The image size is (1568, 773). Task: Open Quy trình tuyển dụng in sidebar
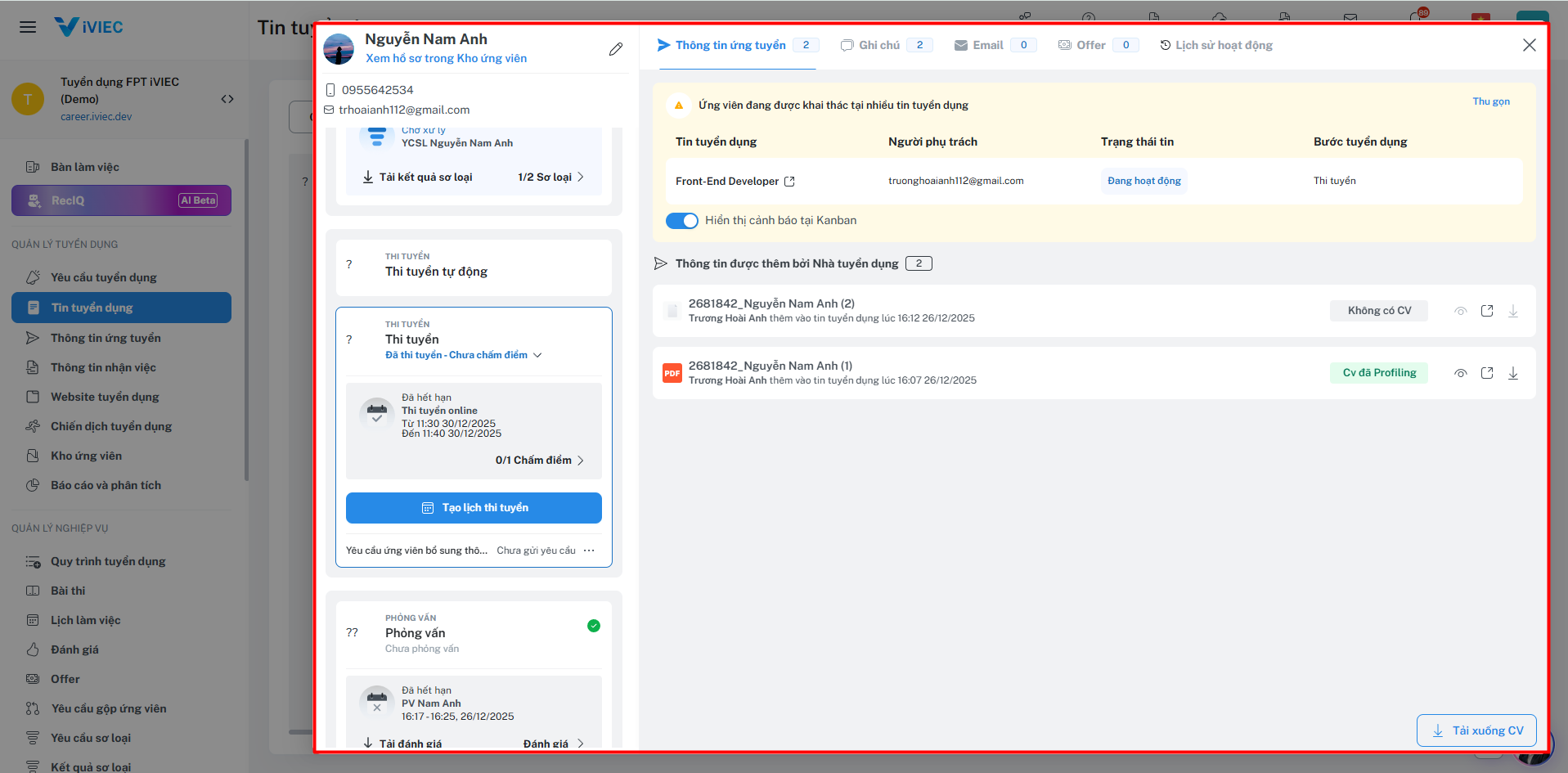coord(121,561)
